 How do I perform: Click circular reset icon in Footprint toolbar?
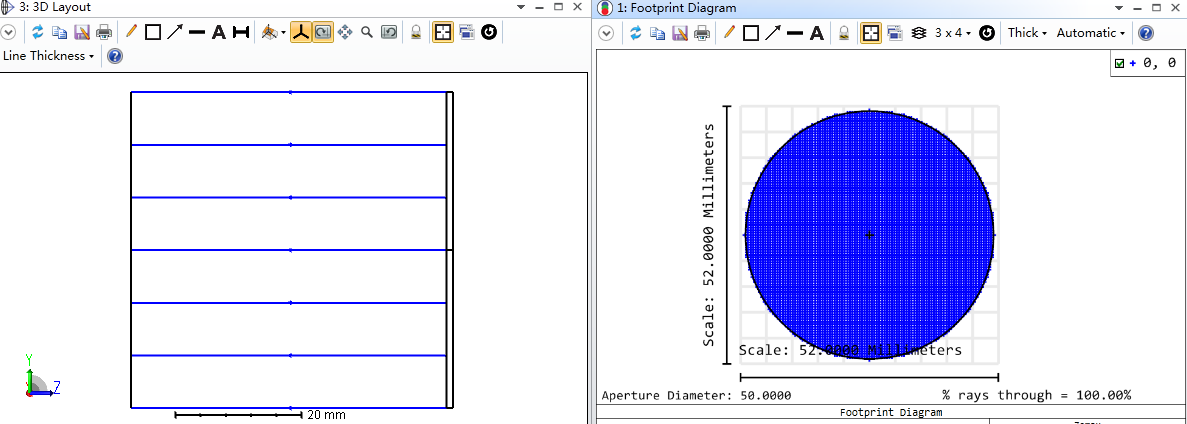click(x=986, y=33)
